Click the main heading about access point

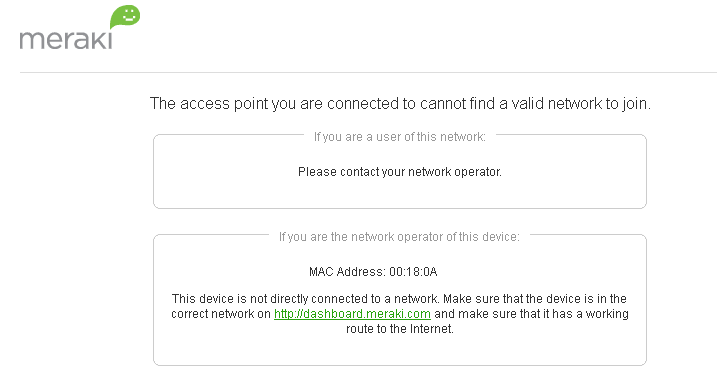(400, 104)
